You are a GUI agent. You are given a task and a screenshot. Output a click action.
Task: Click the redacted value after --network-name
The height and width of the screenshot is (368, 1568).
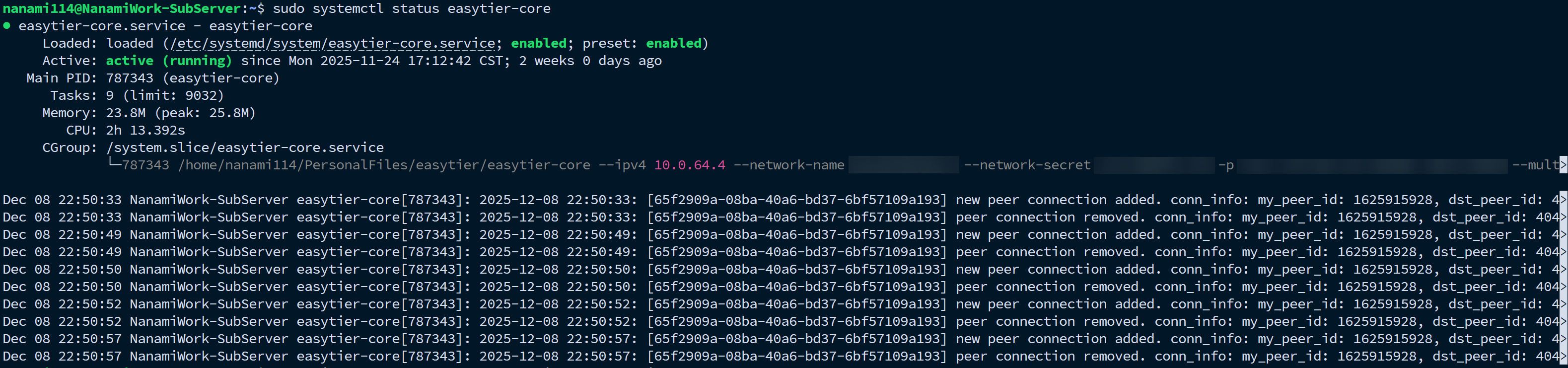point(903,165)
